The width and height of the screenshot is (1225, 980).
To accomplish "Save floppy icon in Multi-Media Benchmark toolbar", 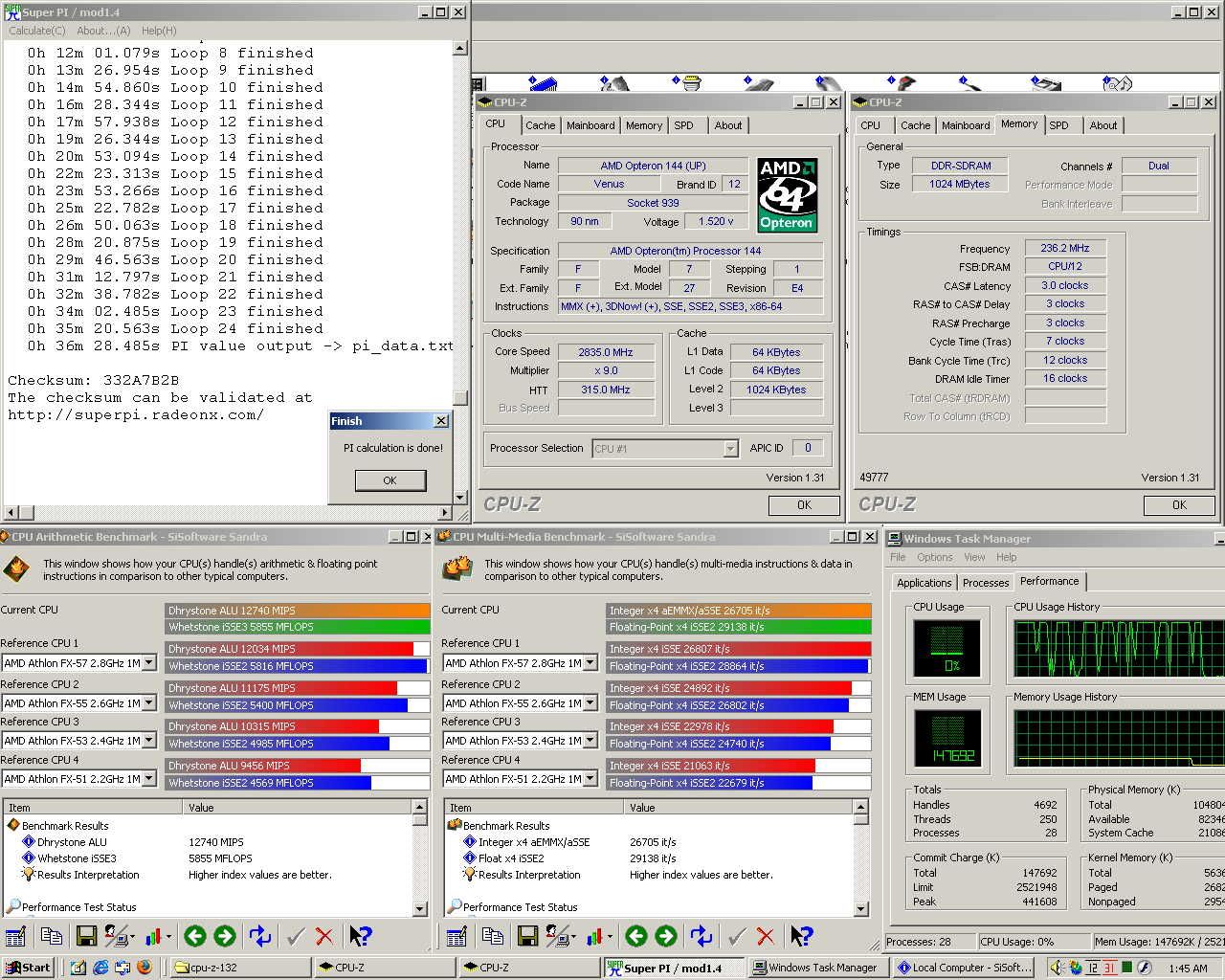I will tap(527, 936).
